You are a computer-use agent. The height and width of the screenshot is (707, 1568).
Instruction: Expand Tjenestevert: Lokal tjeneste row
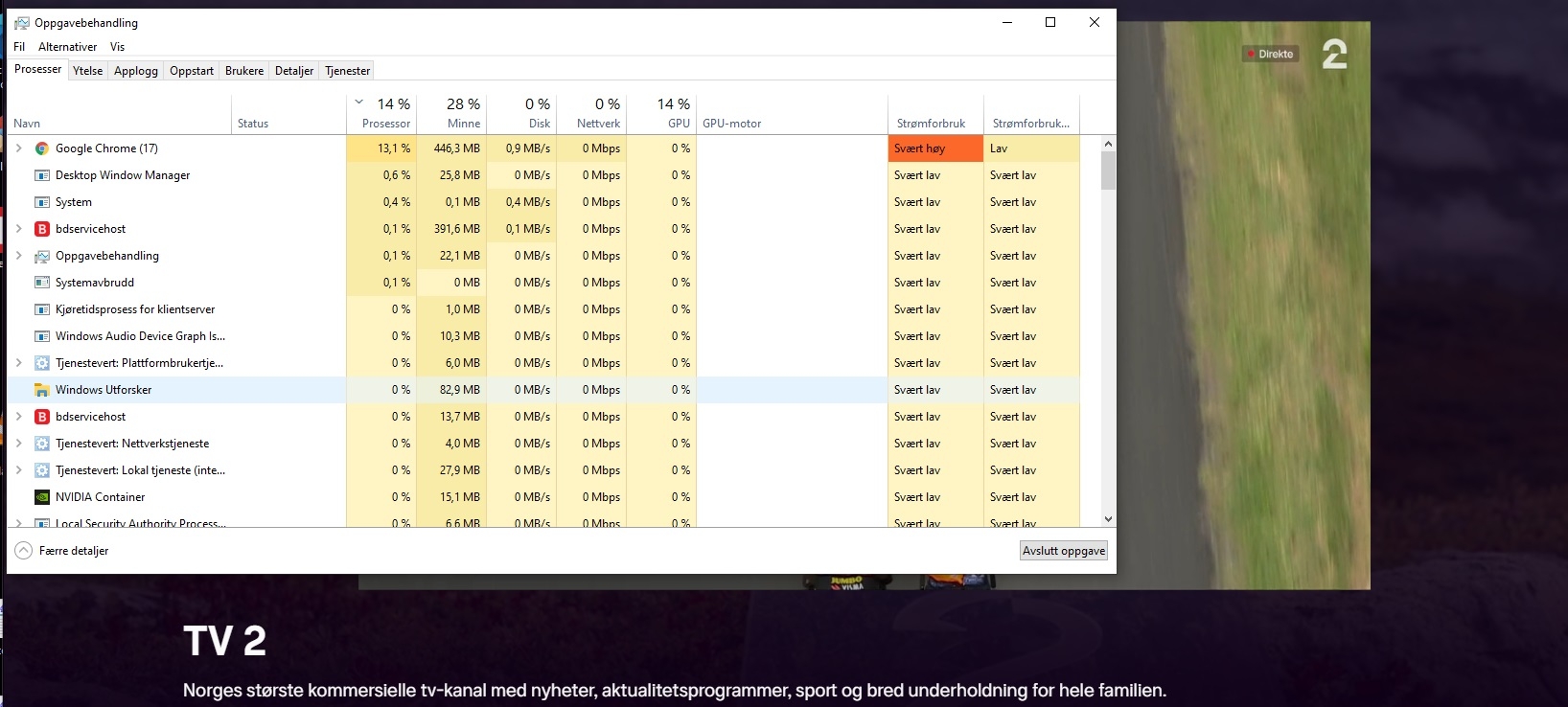pyautogui.click(x=18, y=470)
